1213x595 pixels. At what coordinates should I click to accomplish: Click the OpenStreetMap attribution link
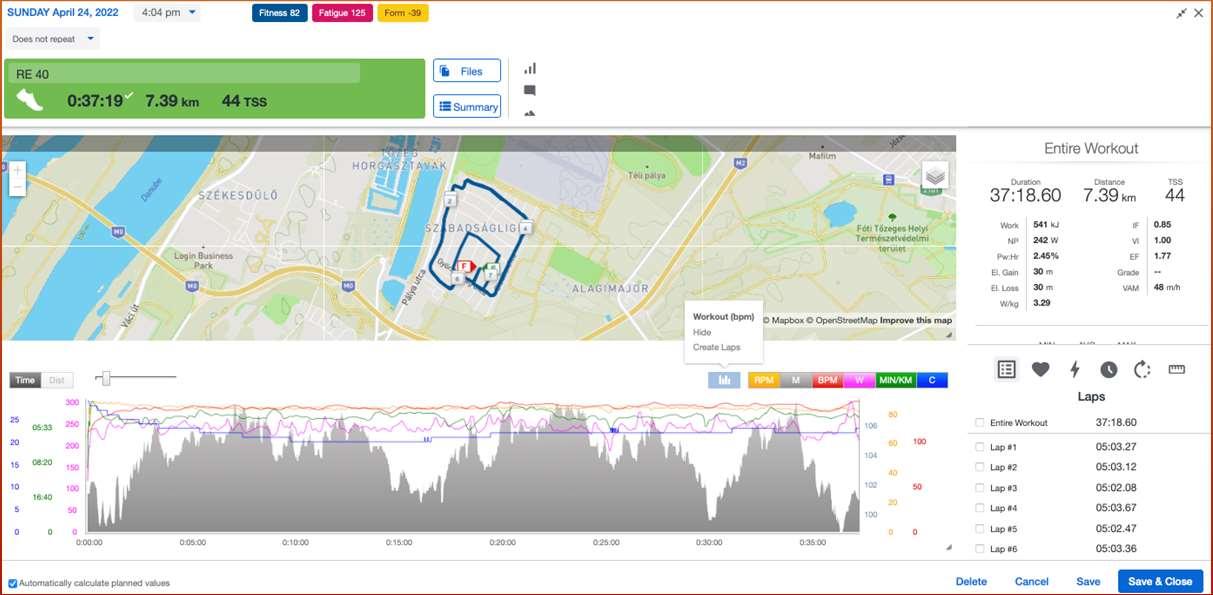[x=844, y=321]
